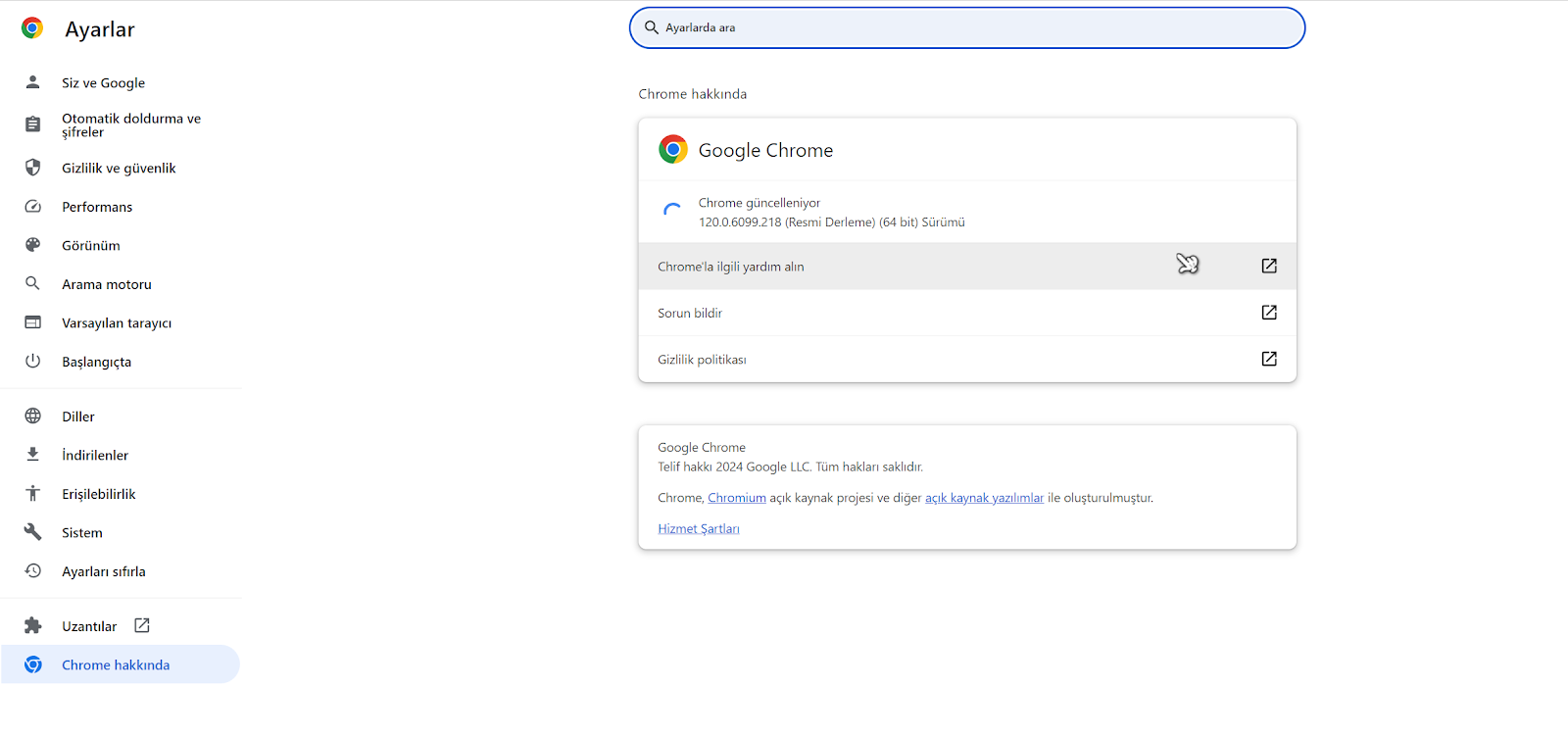Image resolution: width=1568 pixels, height=737 pixels.
Task: Click Chrome'la ilgili yardım alın row
Action: coord(967,266)
